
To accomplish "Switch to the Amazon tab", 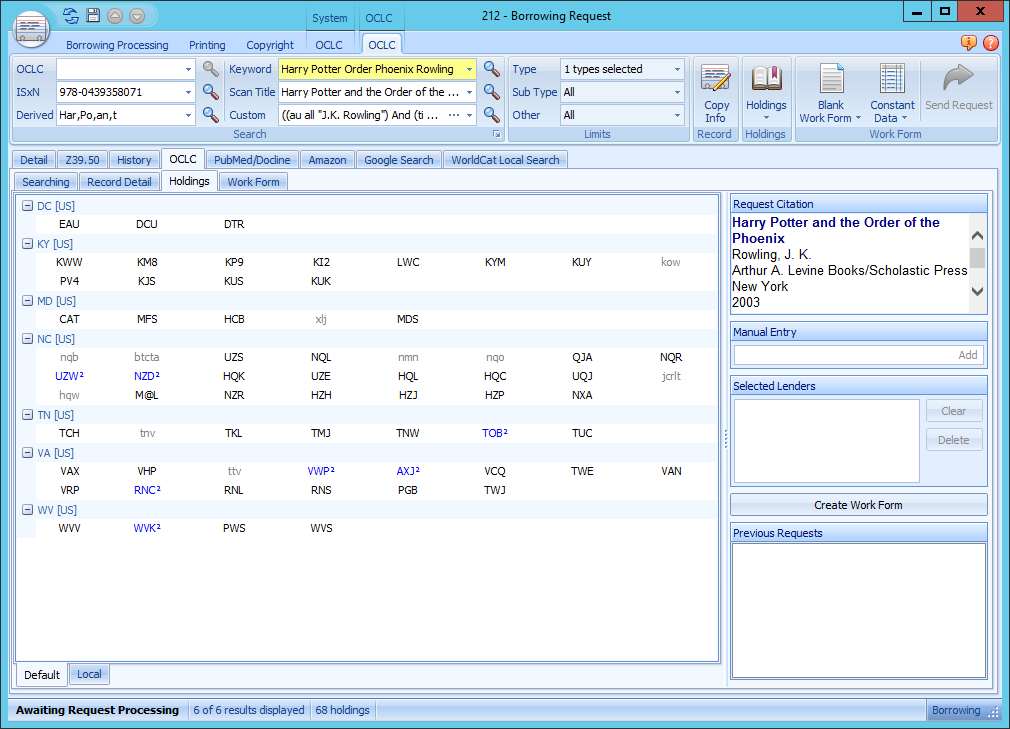I will tap(327, 160).
